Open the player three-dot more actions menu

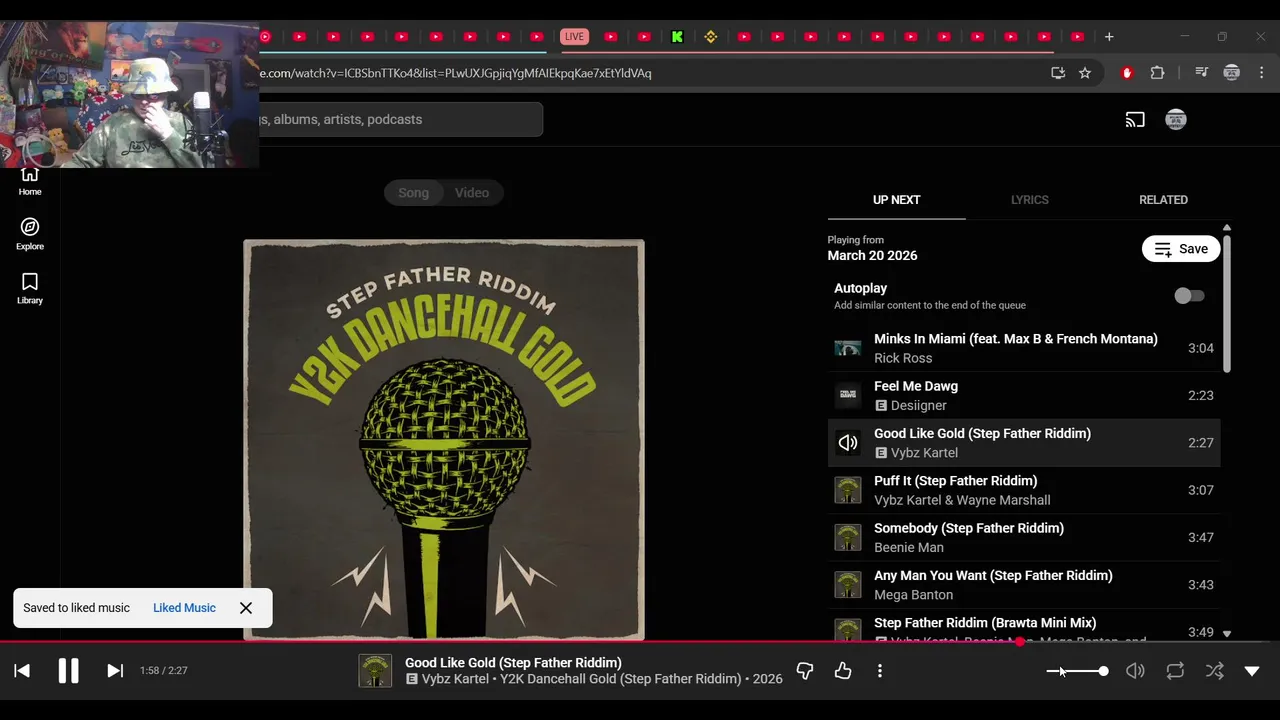(880, 671)
